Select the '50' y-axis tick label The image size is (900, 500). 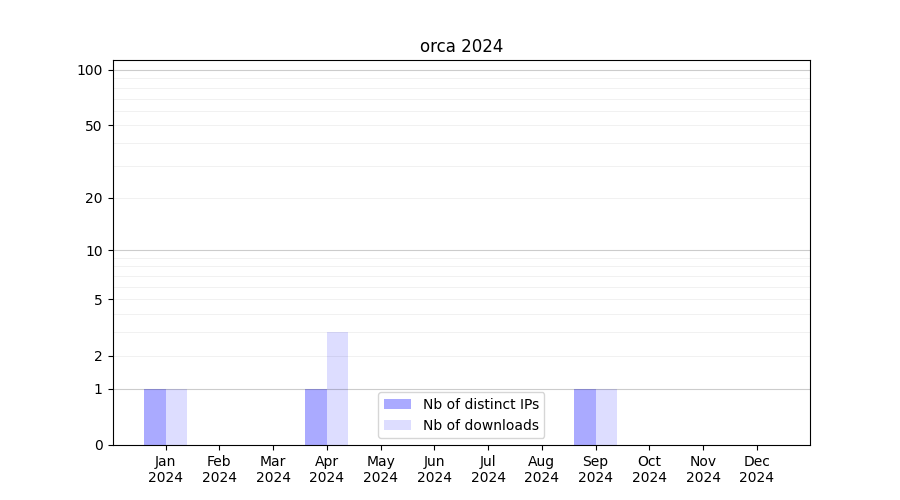click(x=93, y=126)
